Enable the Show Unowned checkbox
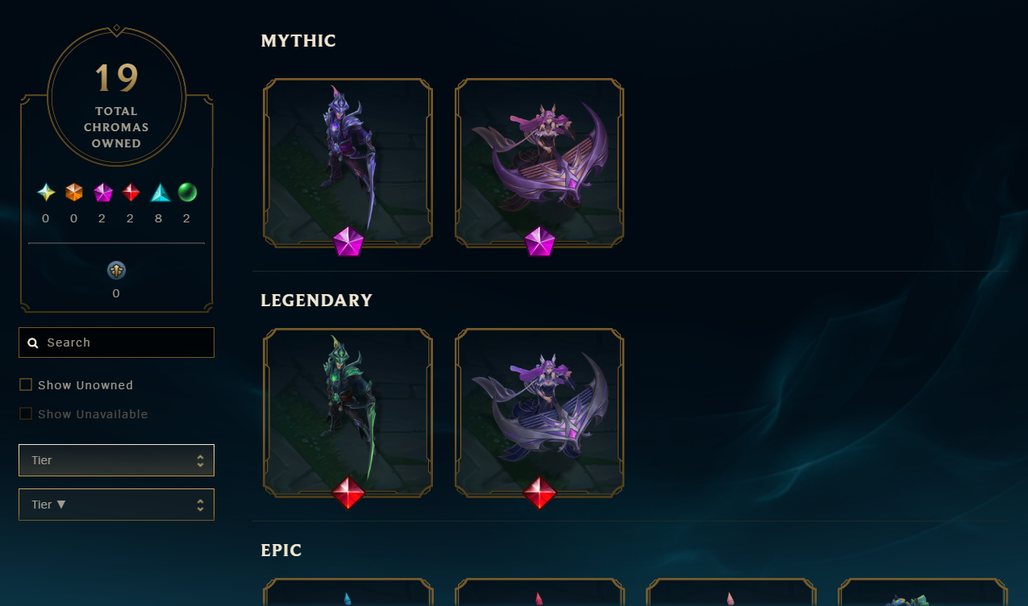The height and width of the screenshot is (606, 1028). (26, 385)
